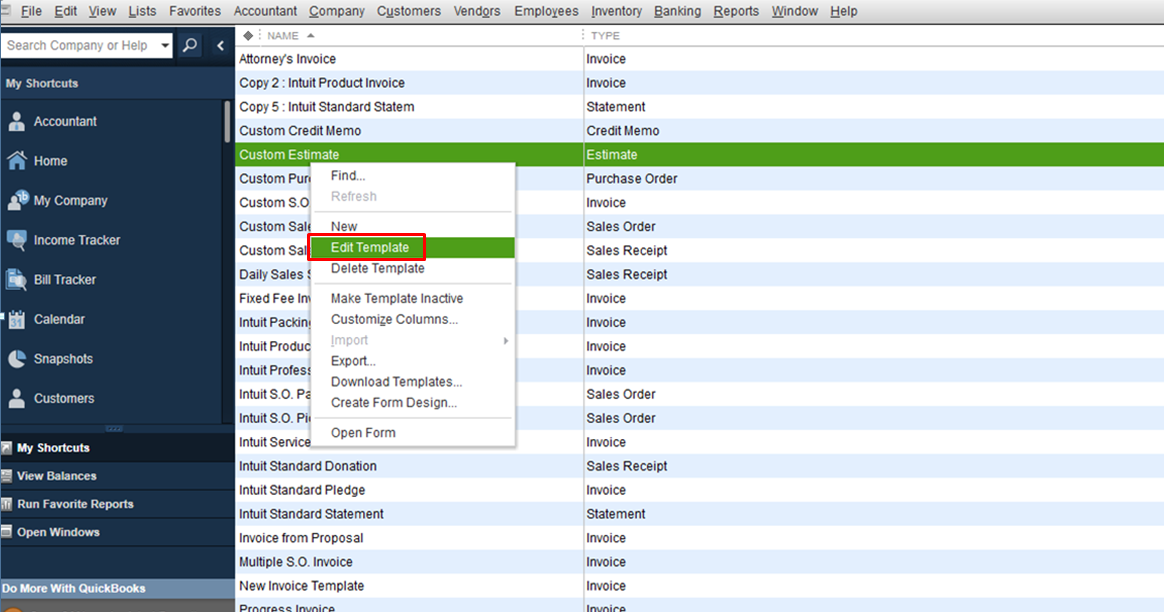
Task: Open the Edit menu
Action: coord(65,11)
